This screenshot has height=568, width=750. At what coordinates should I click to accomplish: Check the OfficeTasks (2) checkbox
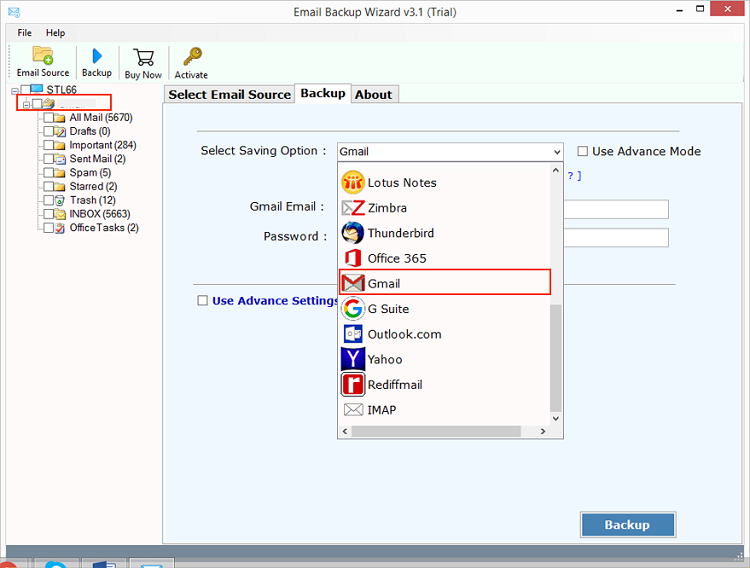48,228
